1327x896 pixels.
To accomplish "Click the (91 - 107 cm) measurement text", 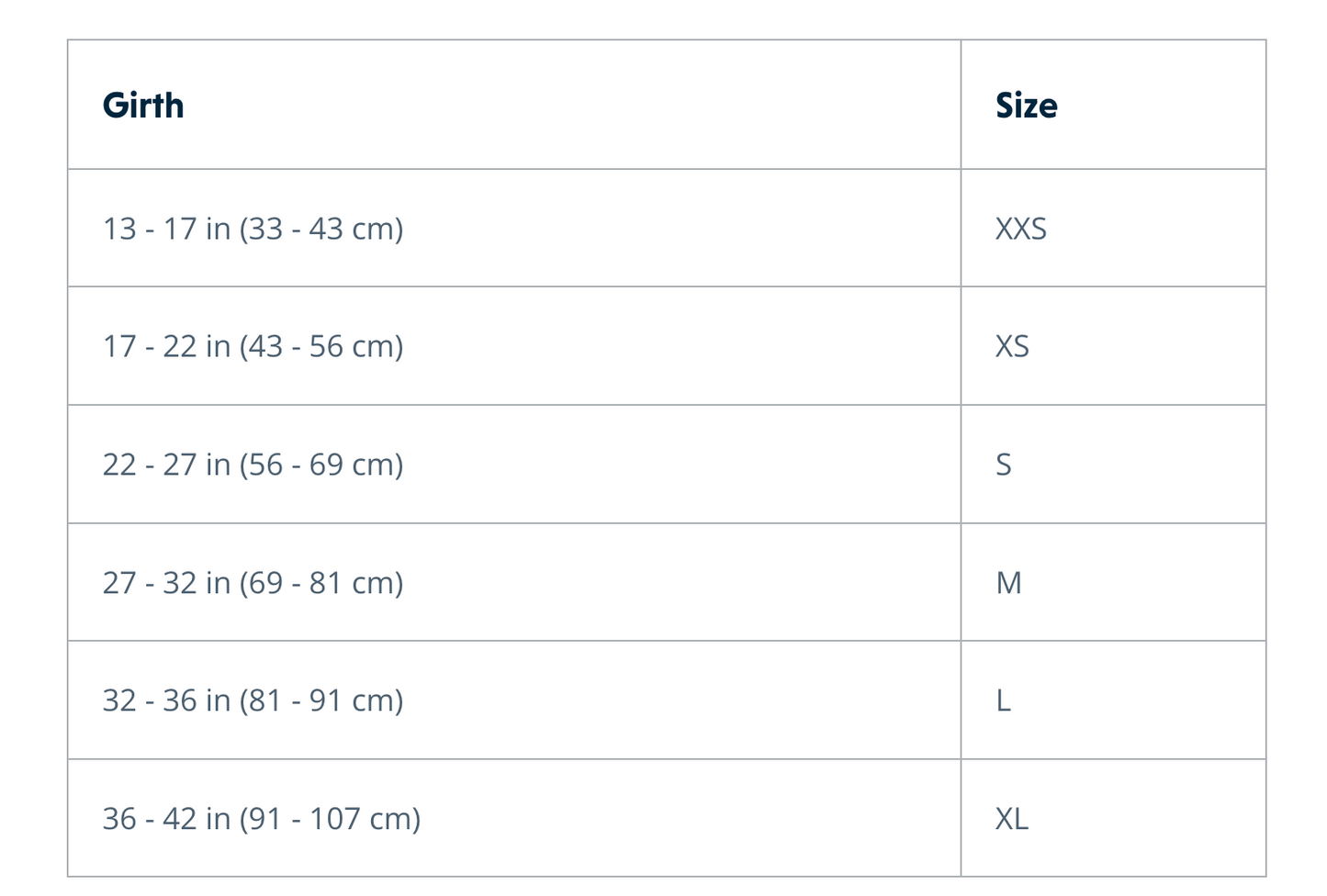I will (330, 819).
